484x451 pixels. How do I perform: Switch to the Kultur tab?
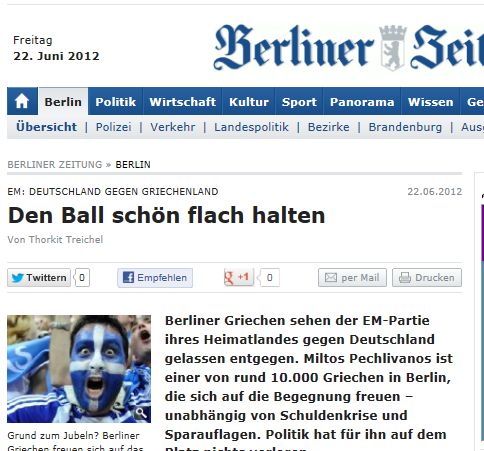[249, 102]
